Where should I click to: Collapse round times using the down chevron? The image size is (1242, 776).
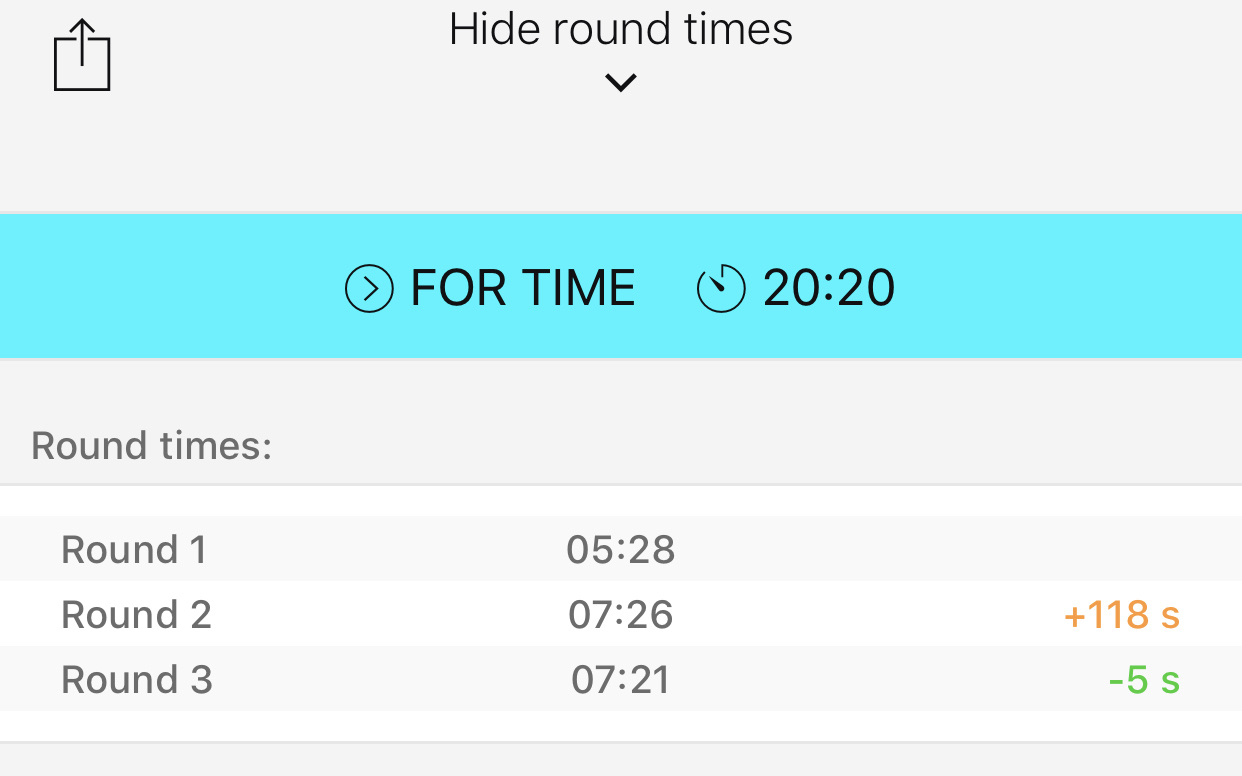coord(621,83)
